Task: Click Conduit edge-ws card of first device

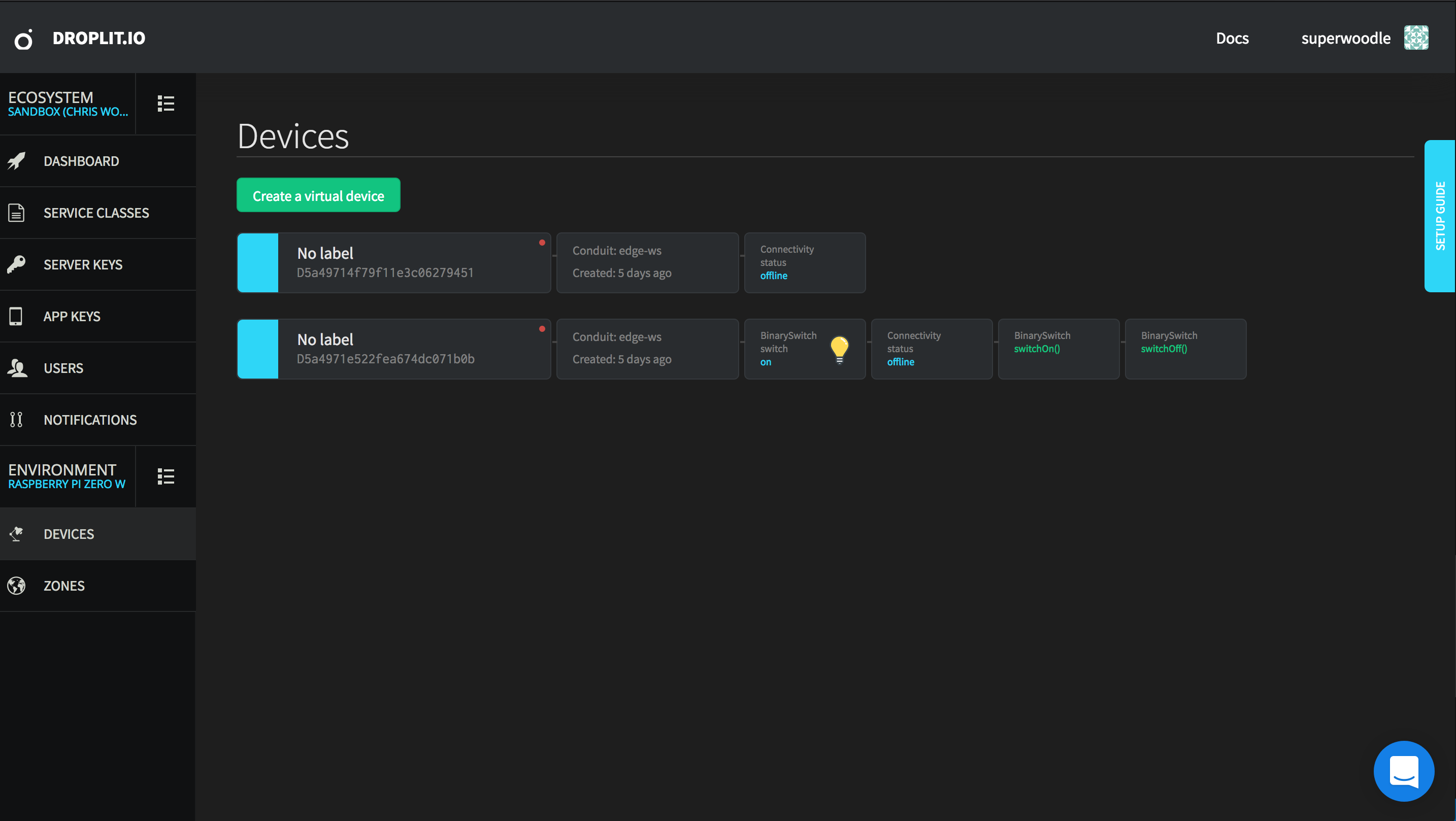Action: click(x=648, y=263)
